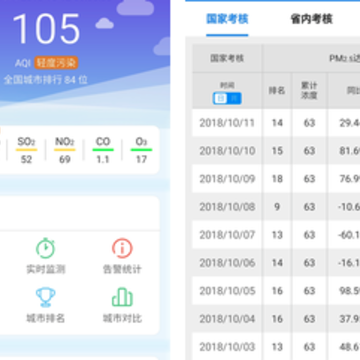The width and height of the screenshot is (360, 360).
Task: Click rank 18 in the 2018/10/09 row
Action: (x=277, y=179)
